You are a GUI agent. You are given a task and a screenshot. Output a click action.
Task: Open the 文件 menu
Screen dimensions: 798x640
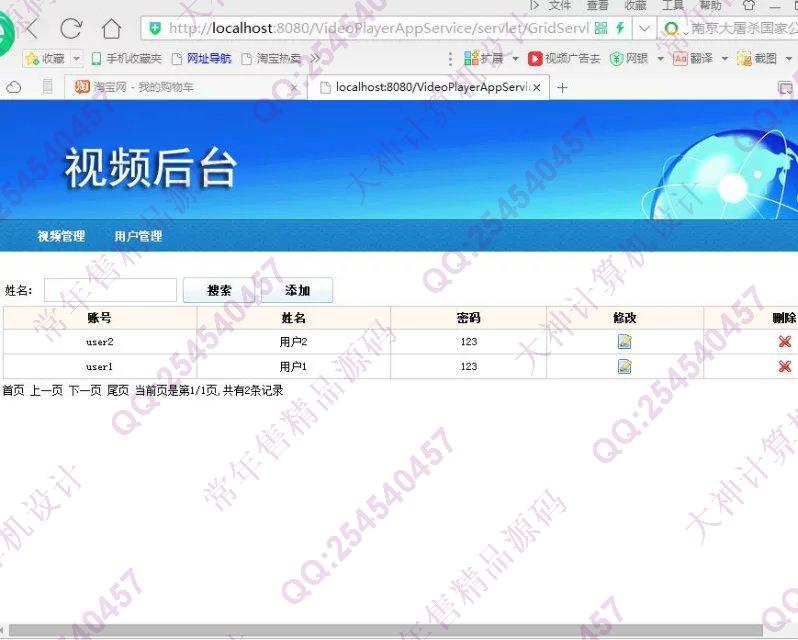pyautogui.click(x=560, y=5)
